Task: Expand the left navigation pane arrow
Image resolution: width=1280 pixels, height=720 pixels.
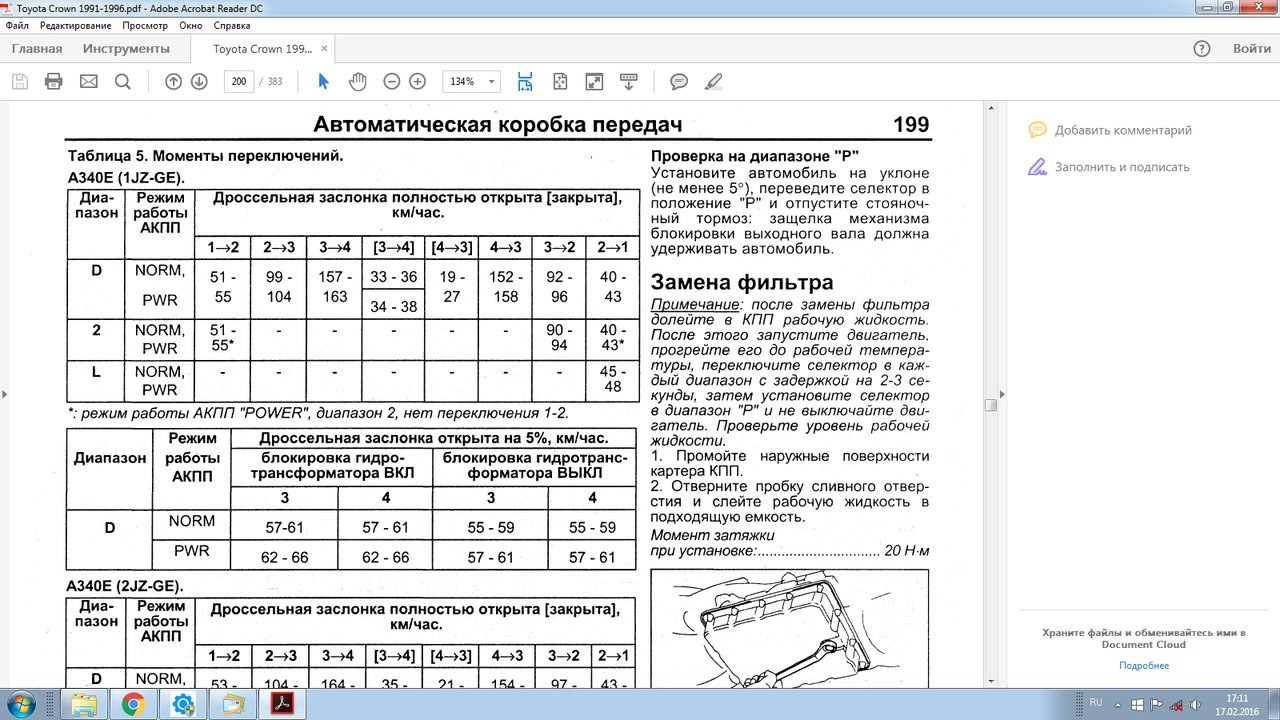Action: (x=4, y=394)
